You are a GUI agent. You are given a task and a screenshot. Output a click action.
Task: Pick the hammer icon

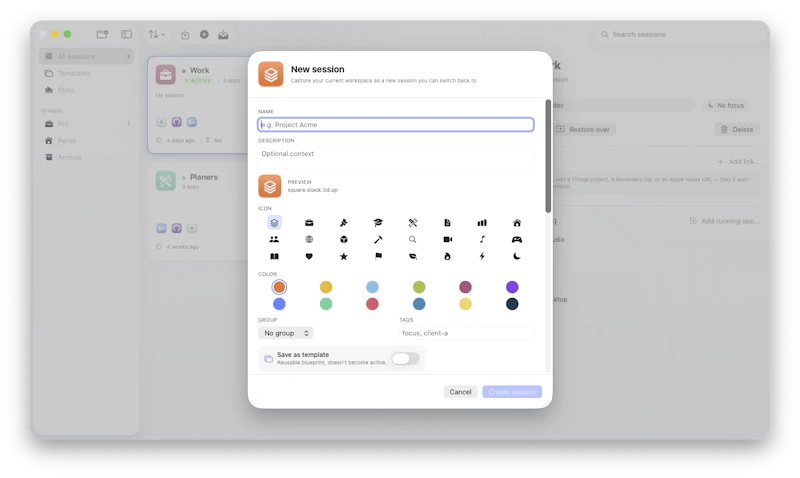(378, 239)
